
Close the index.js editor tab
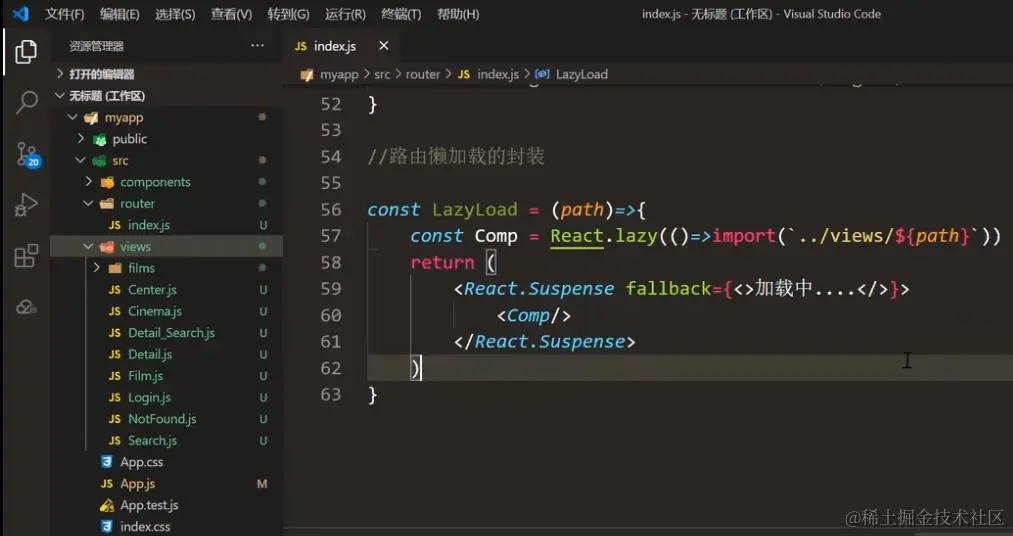pos(384,46)
